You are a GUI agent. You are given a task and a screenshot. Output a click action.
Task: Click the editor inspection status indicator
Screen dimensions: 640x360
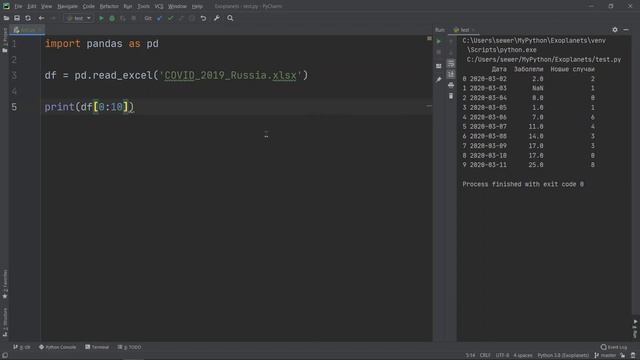429,38
